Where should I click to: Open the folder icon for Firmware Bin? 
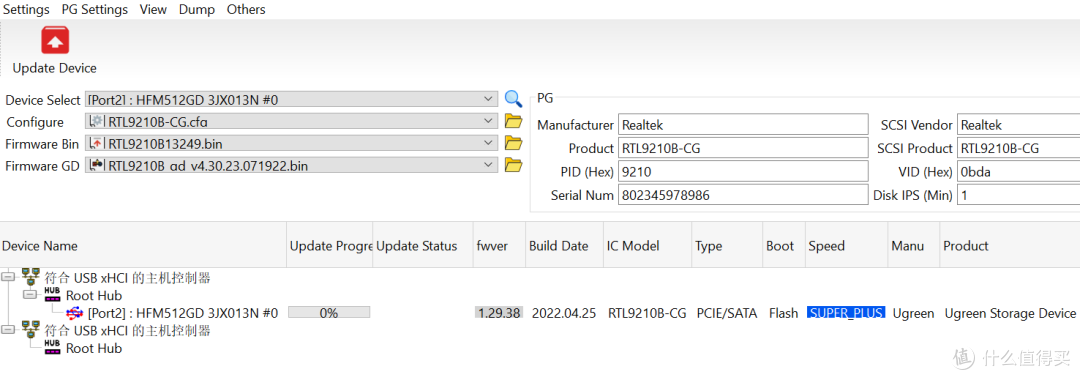click(513, 143)
